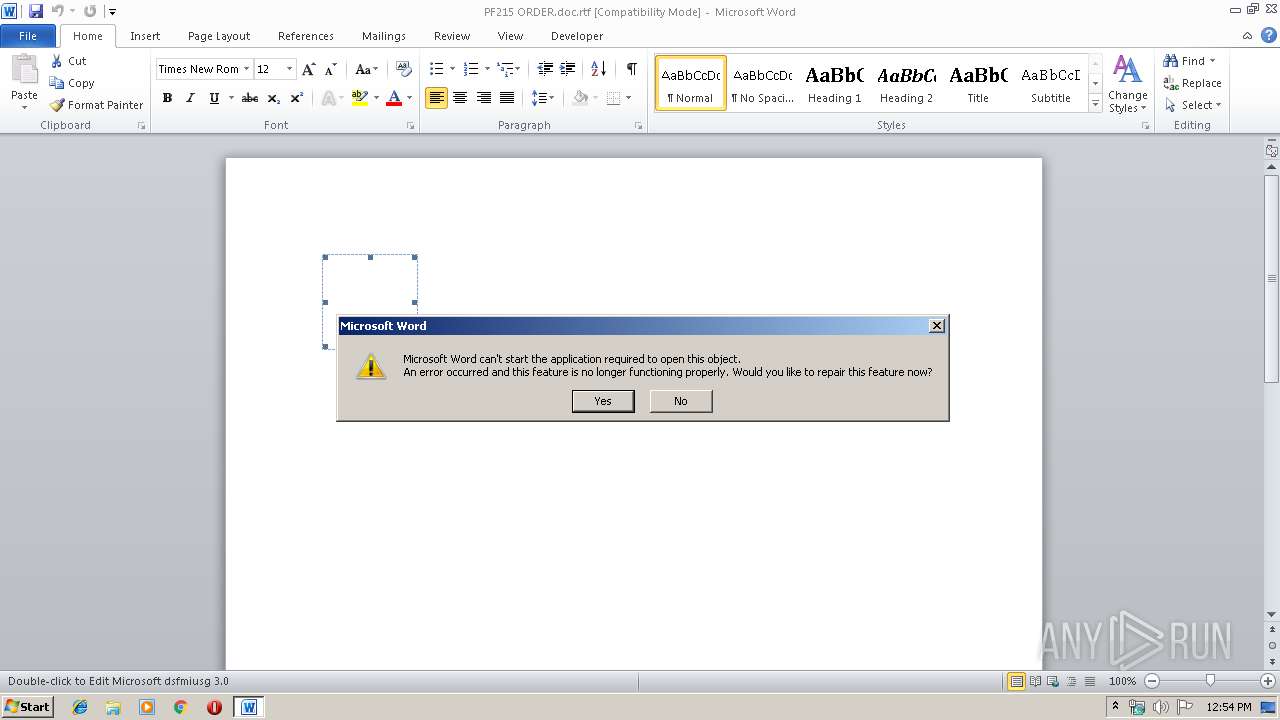This screenshot has width=1280, height=720.
Task: Align text to the right
Action: click(x=484, y=98)
